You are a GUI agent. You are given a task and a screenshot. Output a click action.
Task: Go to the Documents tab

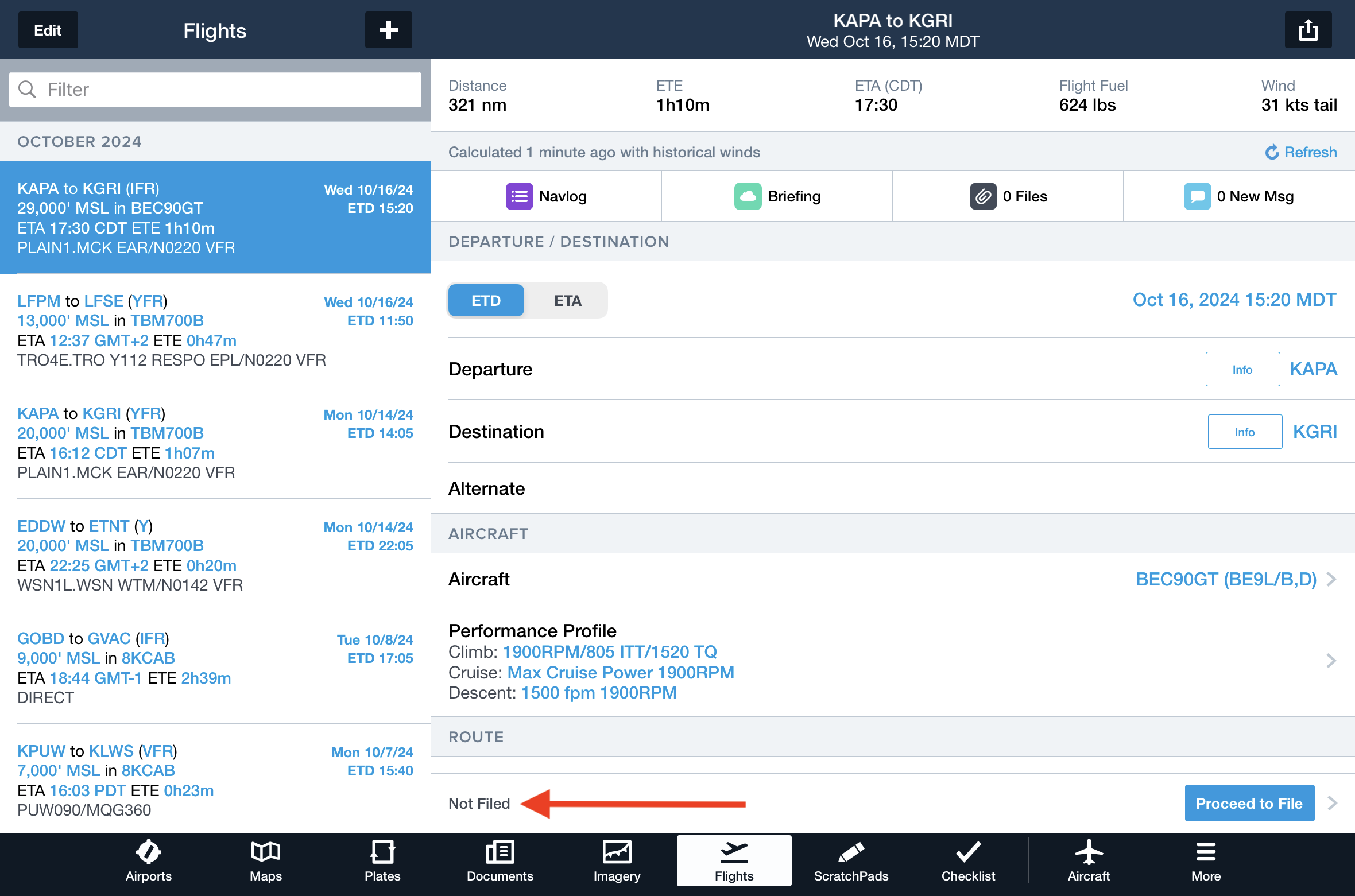point(500,861)
